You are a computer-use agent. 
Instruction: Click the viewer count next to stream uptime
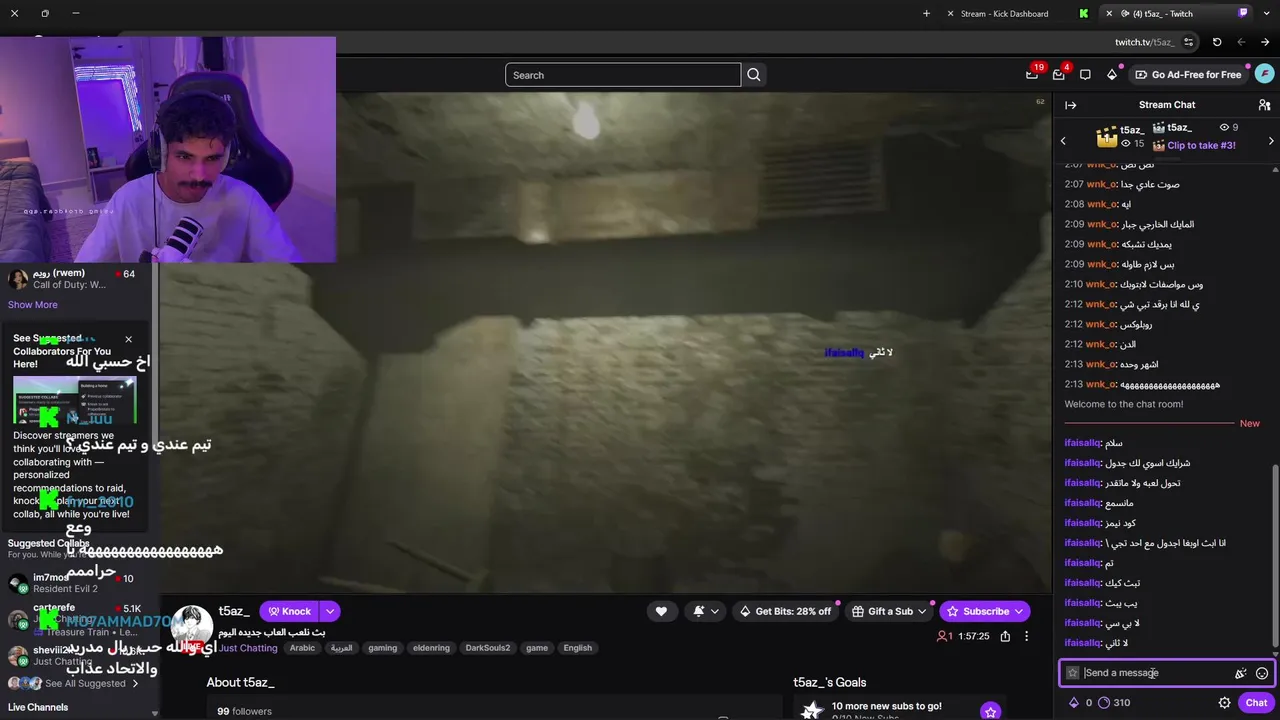tap(945, 636)
